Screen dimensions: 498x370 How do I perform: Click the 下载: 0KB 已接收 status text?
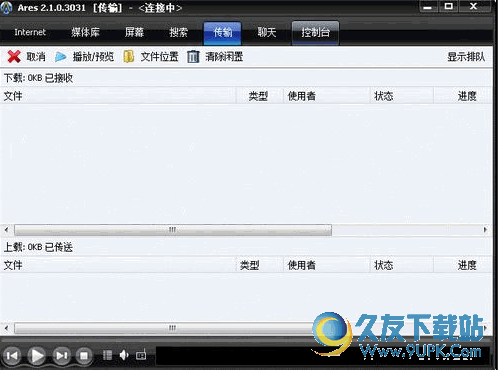[38, 78]
